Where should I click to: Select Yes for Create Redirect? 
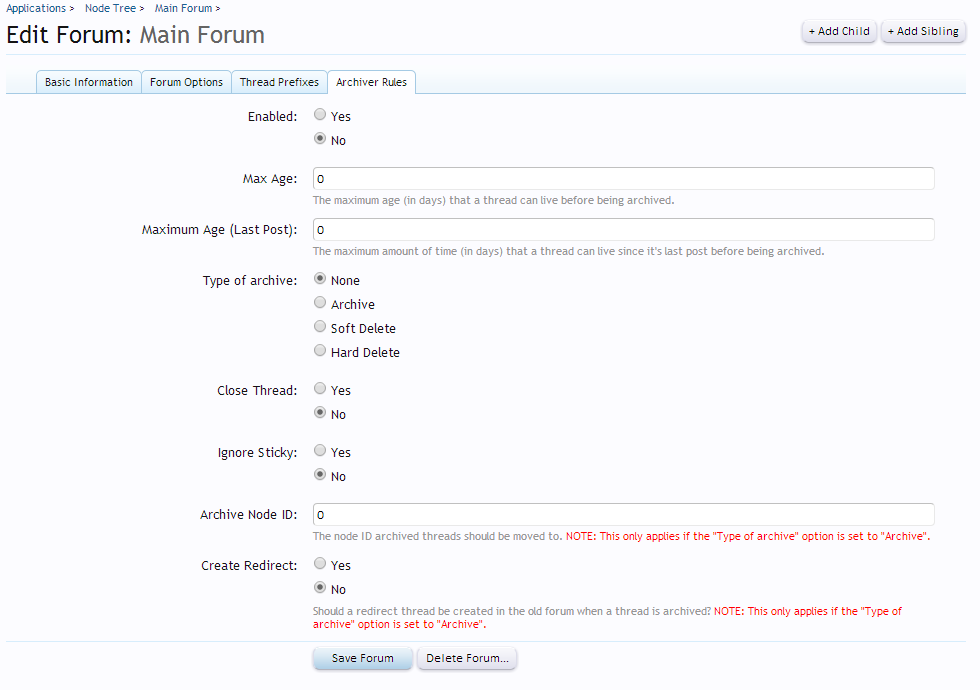pos(320,565)
